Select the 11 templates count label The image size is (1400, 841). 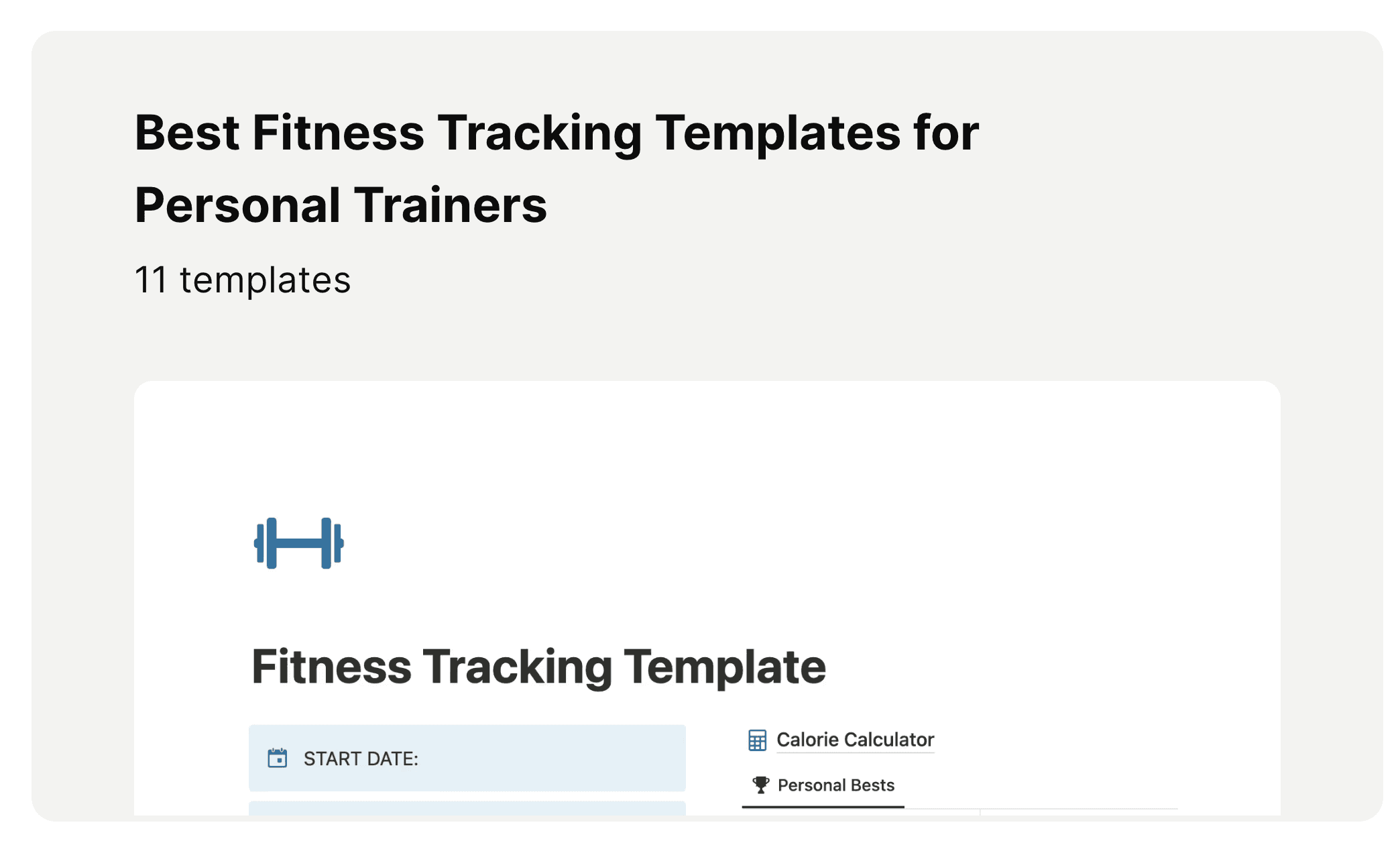point(242,280)
